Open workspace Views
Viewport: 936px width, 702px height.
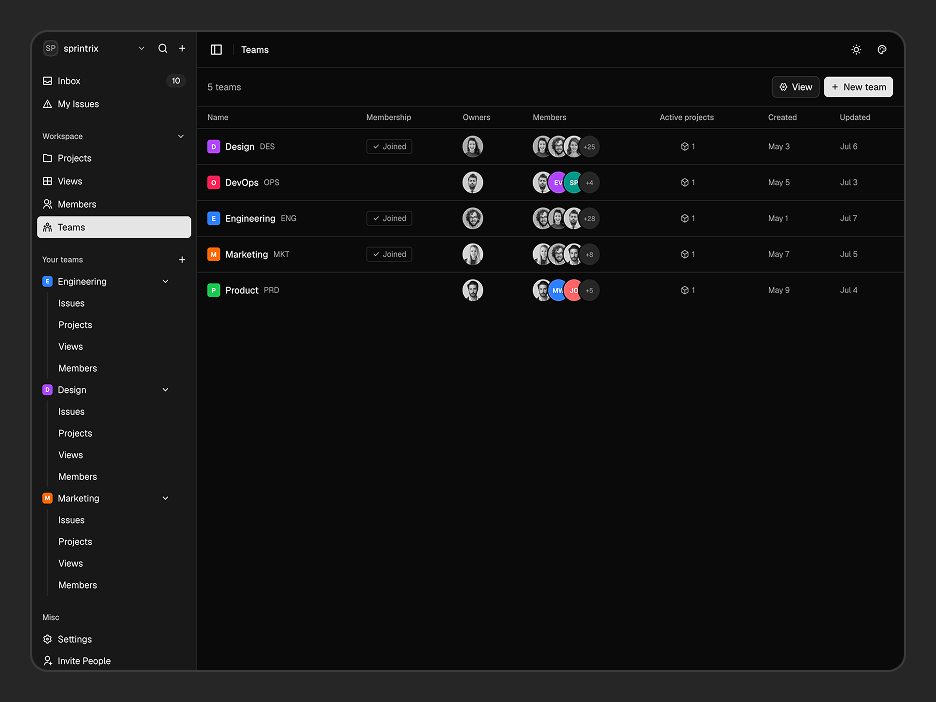(114, 181)
